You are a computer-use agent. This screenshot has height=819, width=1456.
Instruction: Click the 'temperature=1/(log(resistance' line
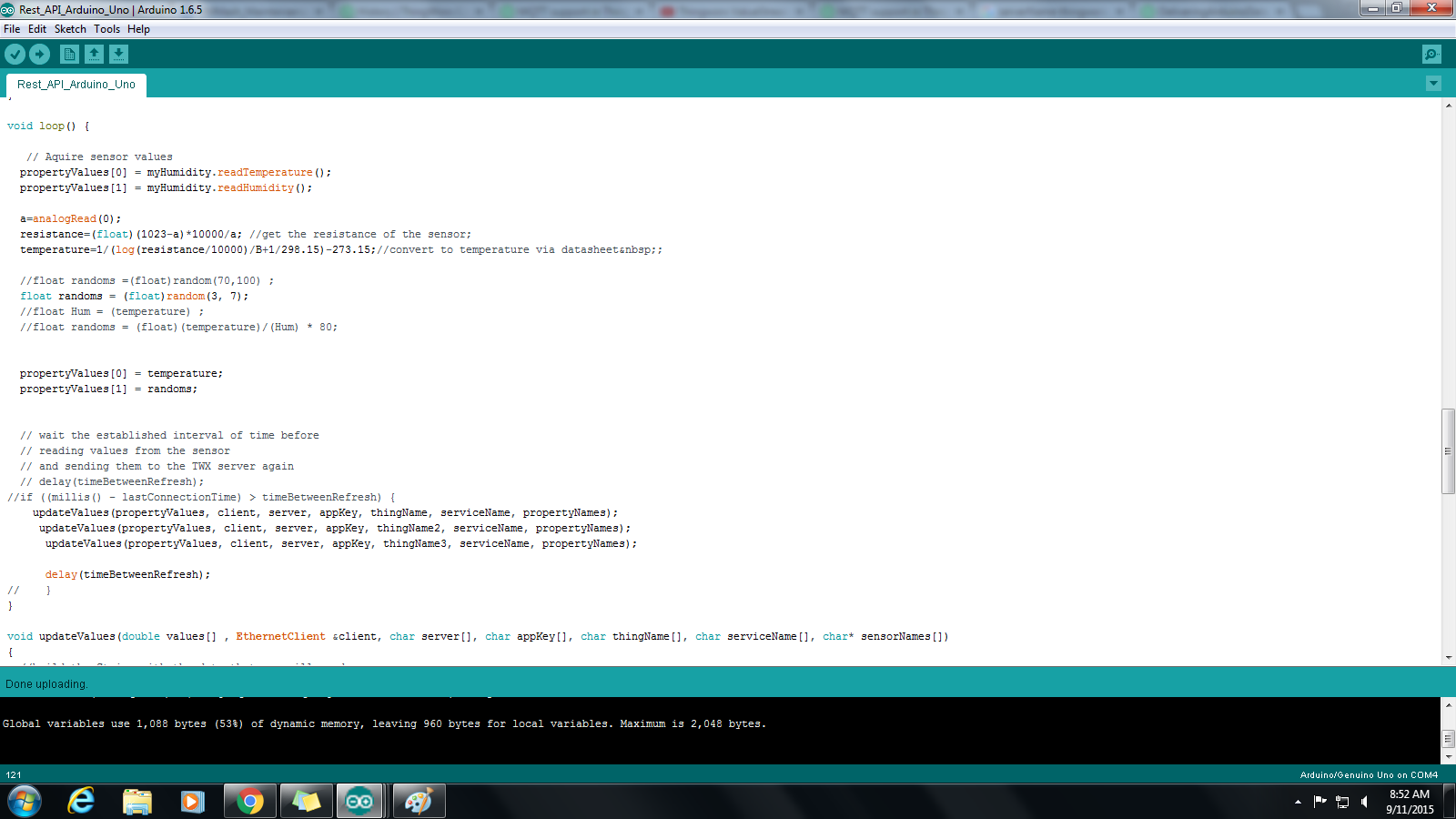click(x=341, y=250)
